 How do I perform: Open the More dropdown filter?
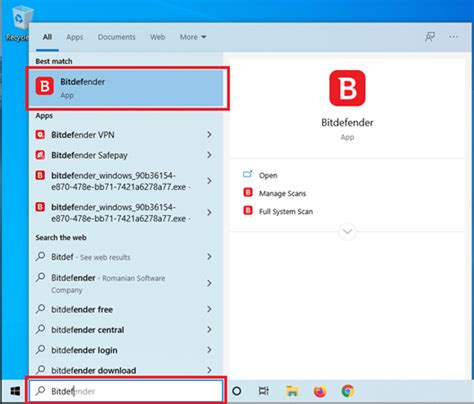click(x=193, y=37)
